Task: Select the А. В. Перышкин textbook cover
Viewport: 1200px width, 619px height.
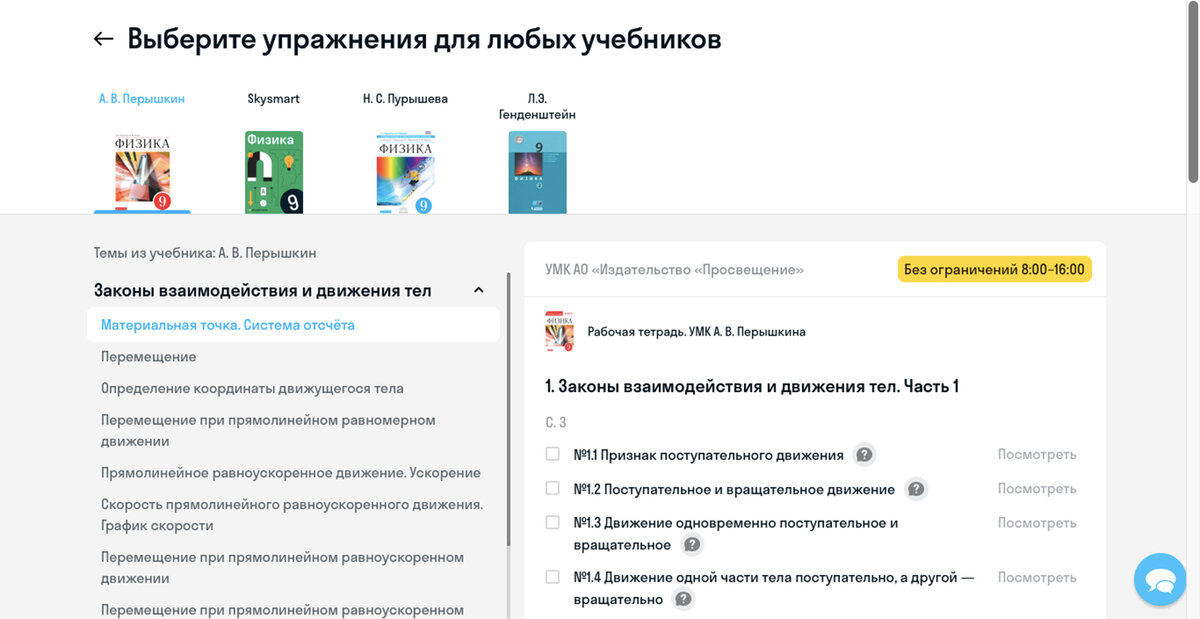Action: 142,174
